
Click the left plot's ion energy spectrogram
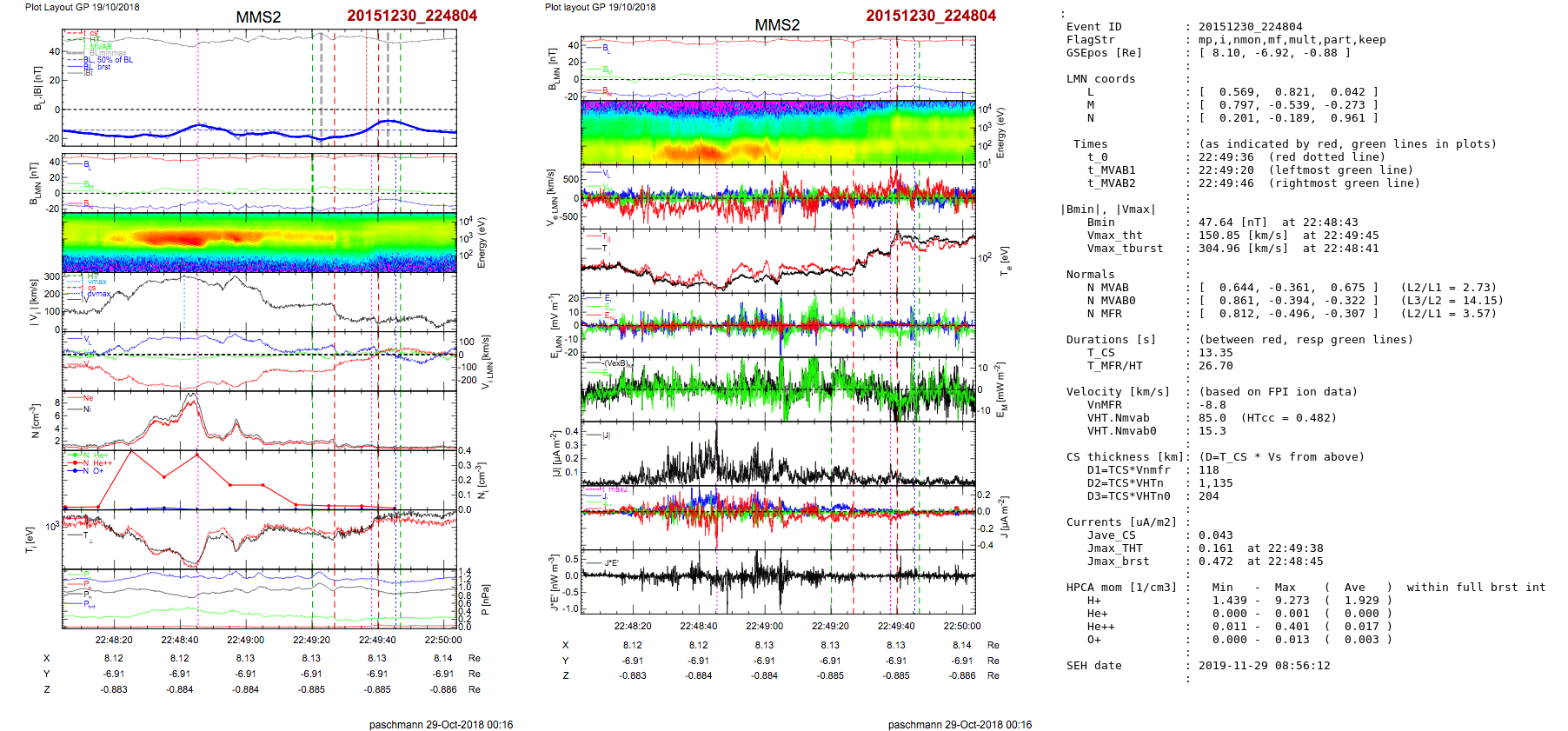(x=259, y=243)
